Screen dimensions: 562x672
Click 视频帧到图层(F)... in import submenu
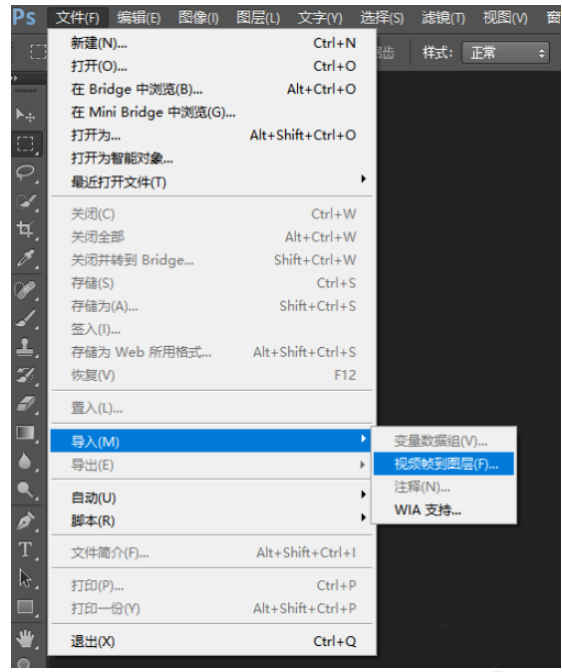coord(444,464)
